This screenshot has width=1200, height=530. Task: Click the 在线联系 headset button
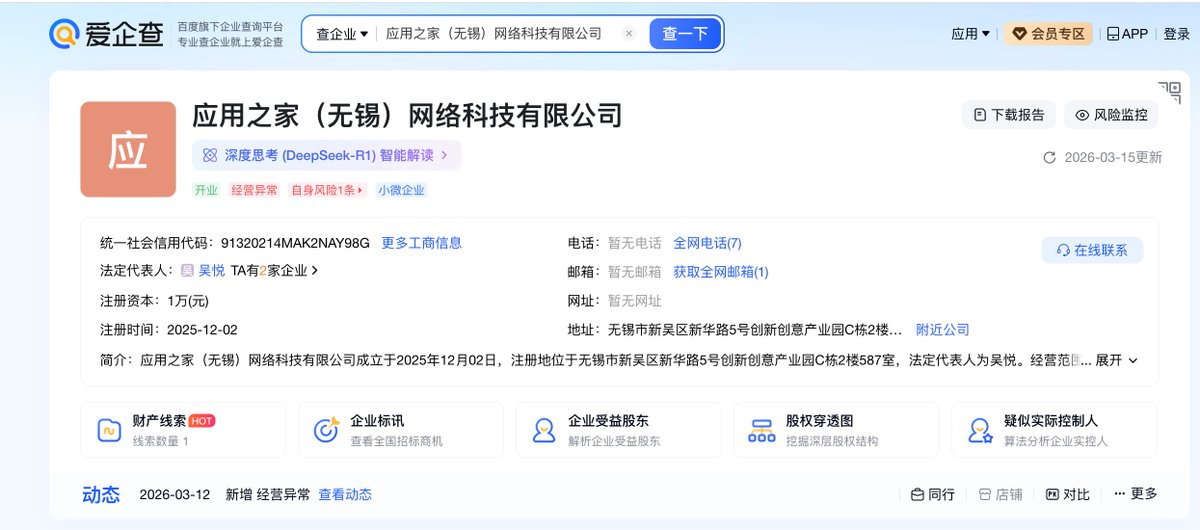(x=1092, y=250)
